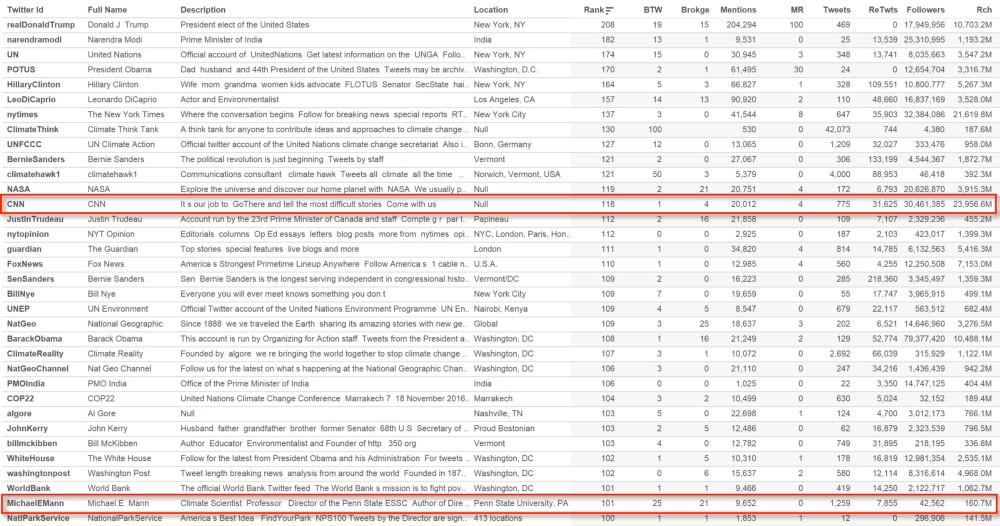Click the Description column header

[203, 10]
